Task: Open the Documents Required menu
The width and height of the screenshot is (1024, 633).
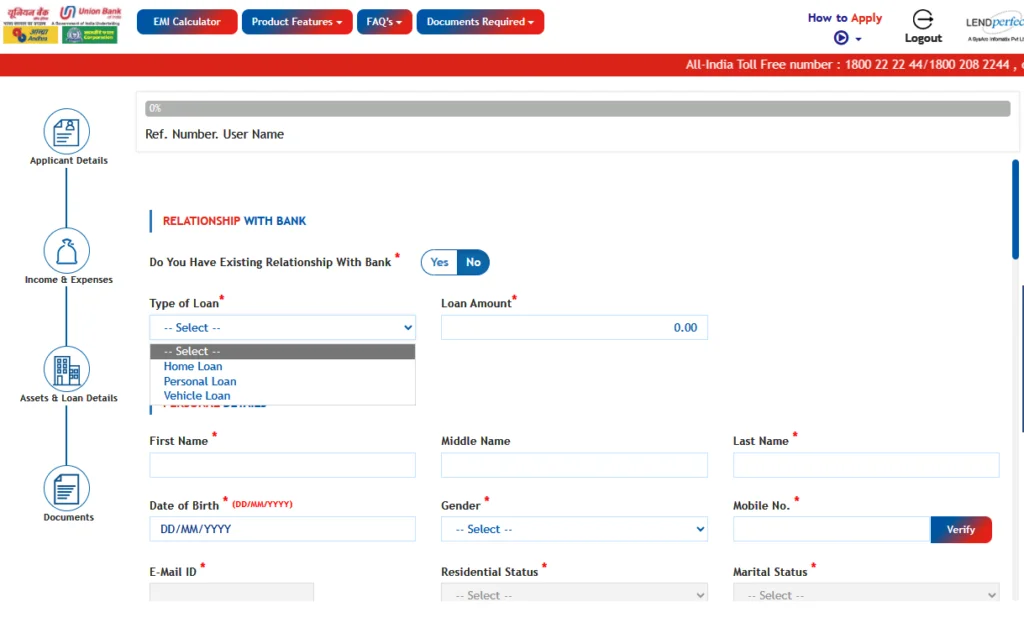Action: tap(480, 22)
